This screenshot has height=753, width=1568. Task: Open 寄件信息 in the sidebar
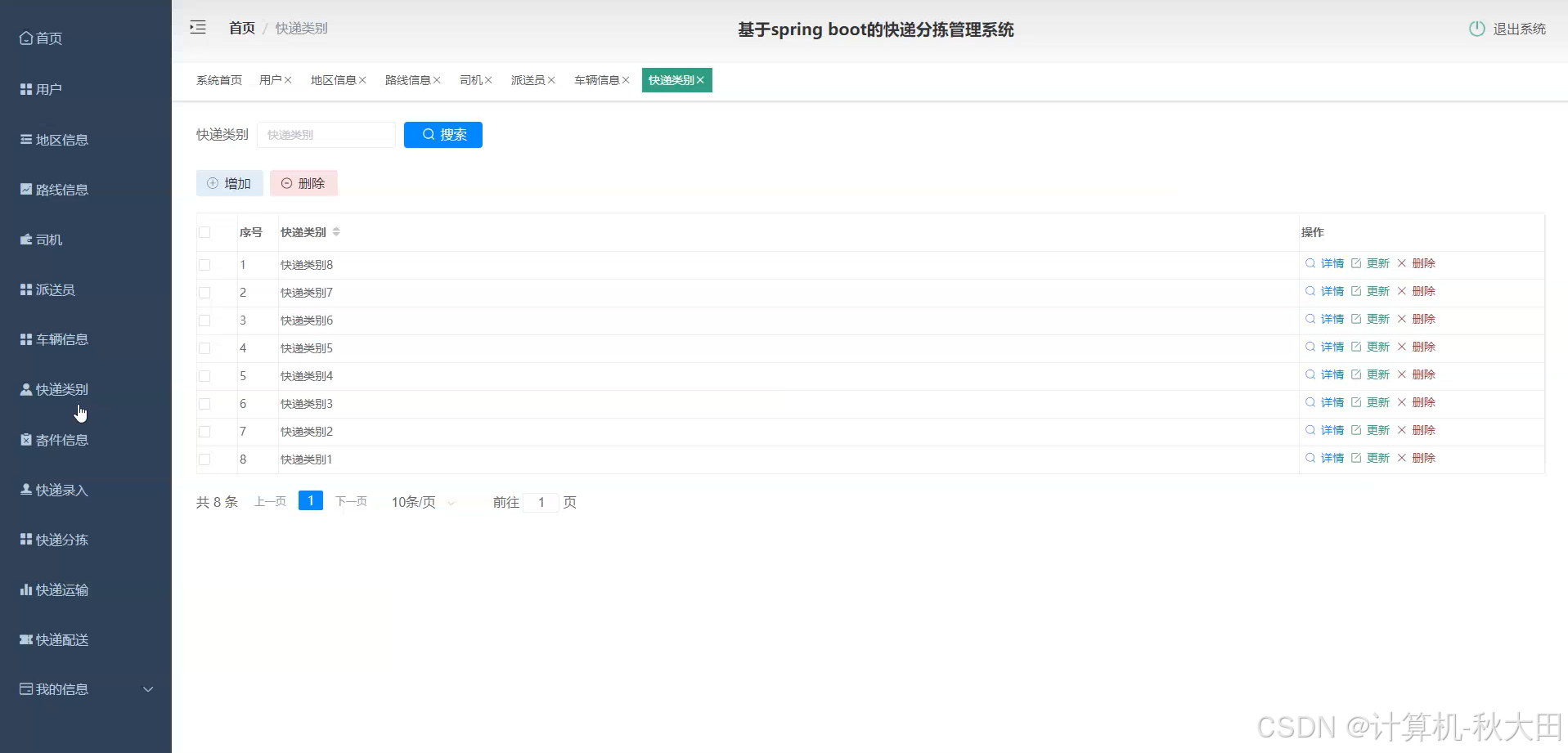(x=54, y=440)
